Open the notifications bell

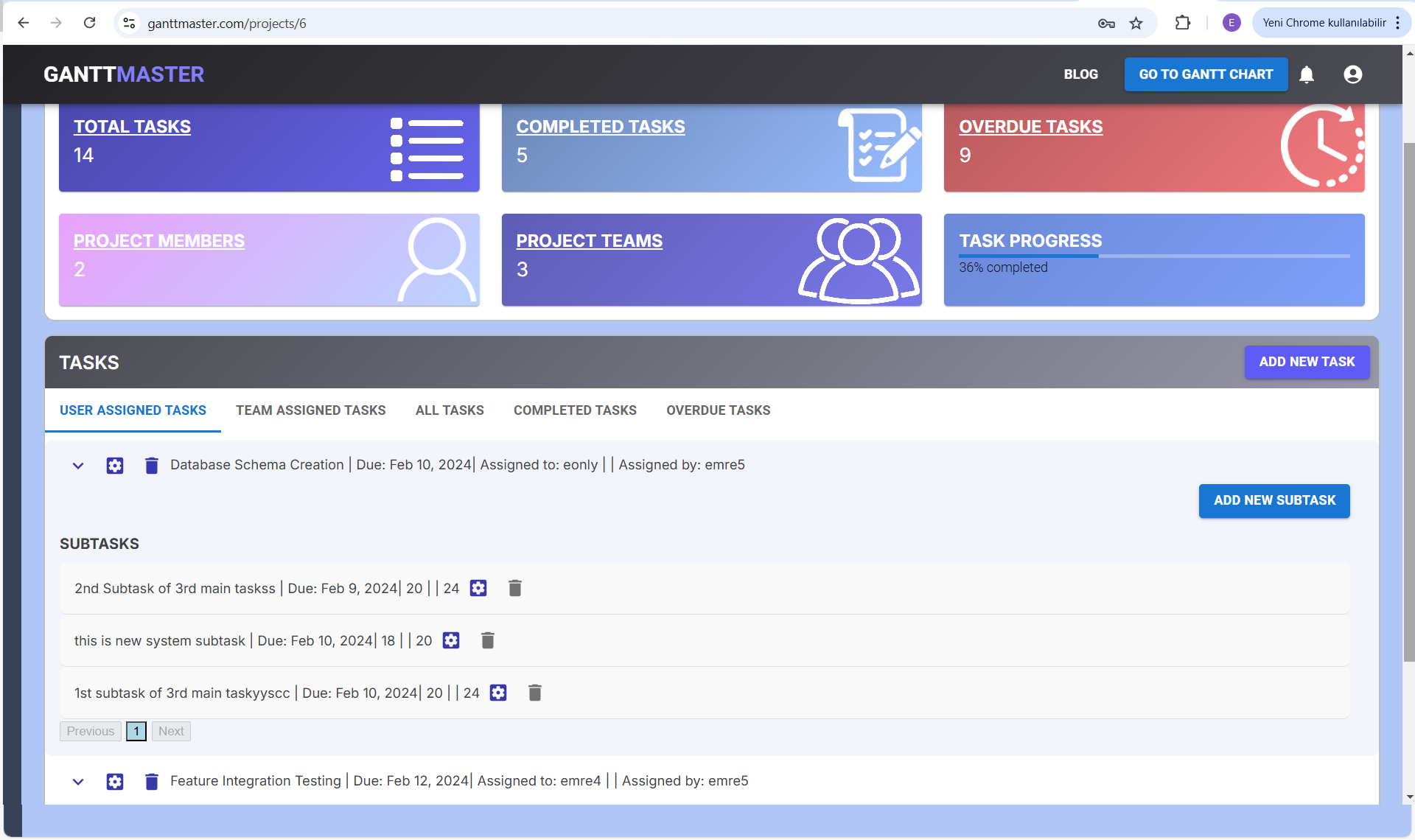tap(1307, 74)
